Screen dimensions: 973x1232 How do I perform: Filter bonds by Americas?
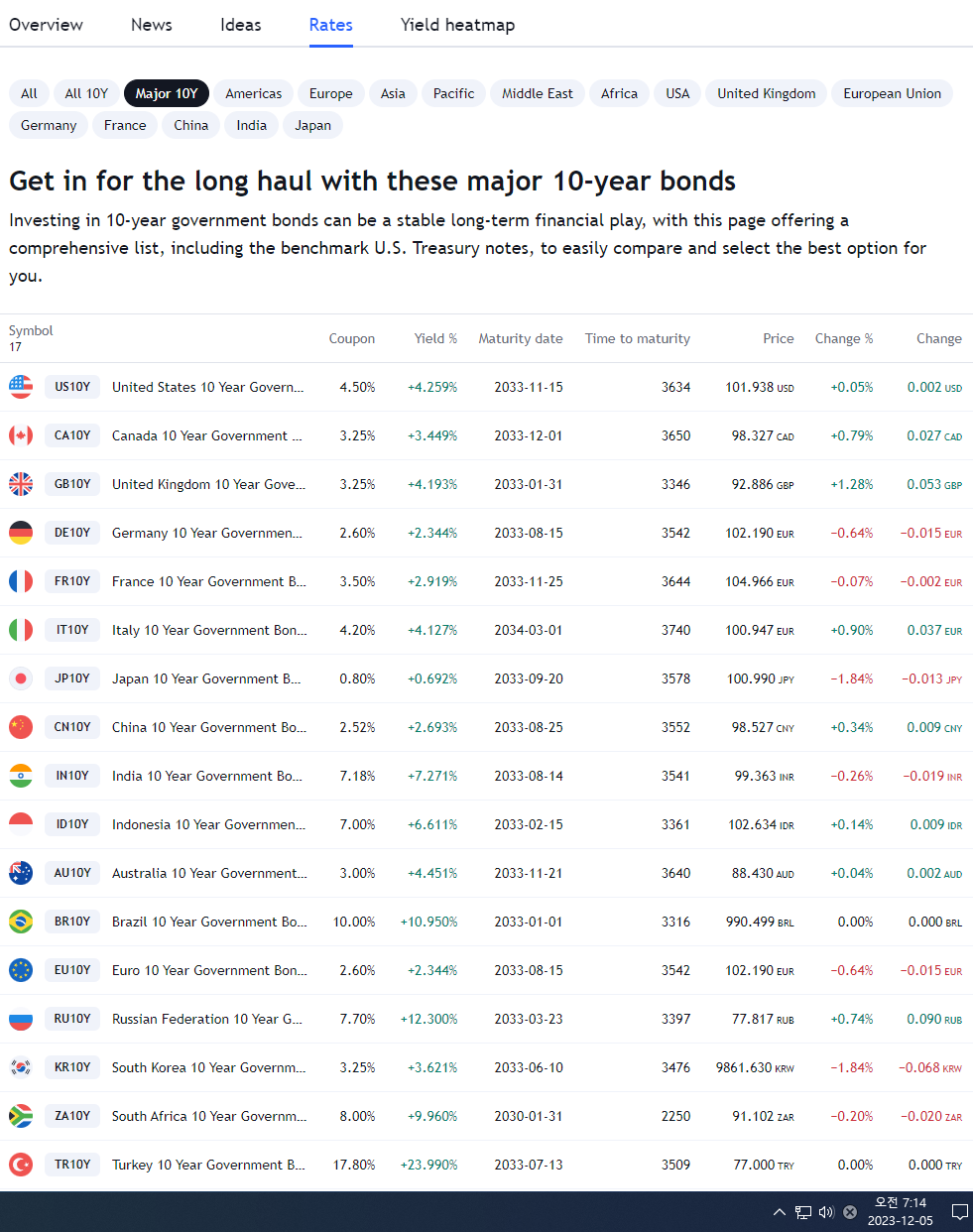point(254,93)
